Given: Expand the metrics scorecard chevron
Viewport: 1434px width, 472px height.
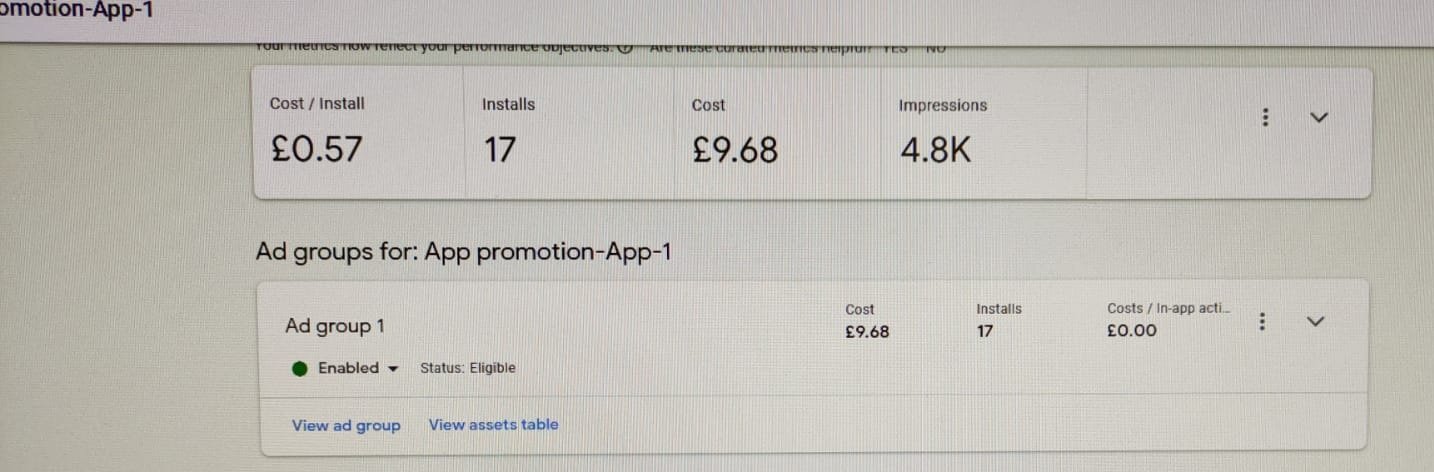Looking at the screenshot, I should pos(1319,117).
